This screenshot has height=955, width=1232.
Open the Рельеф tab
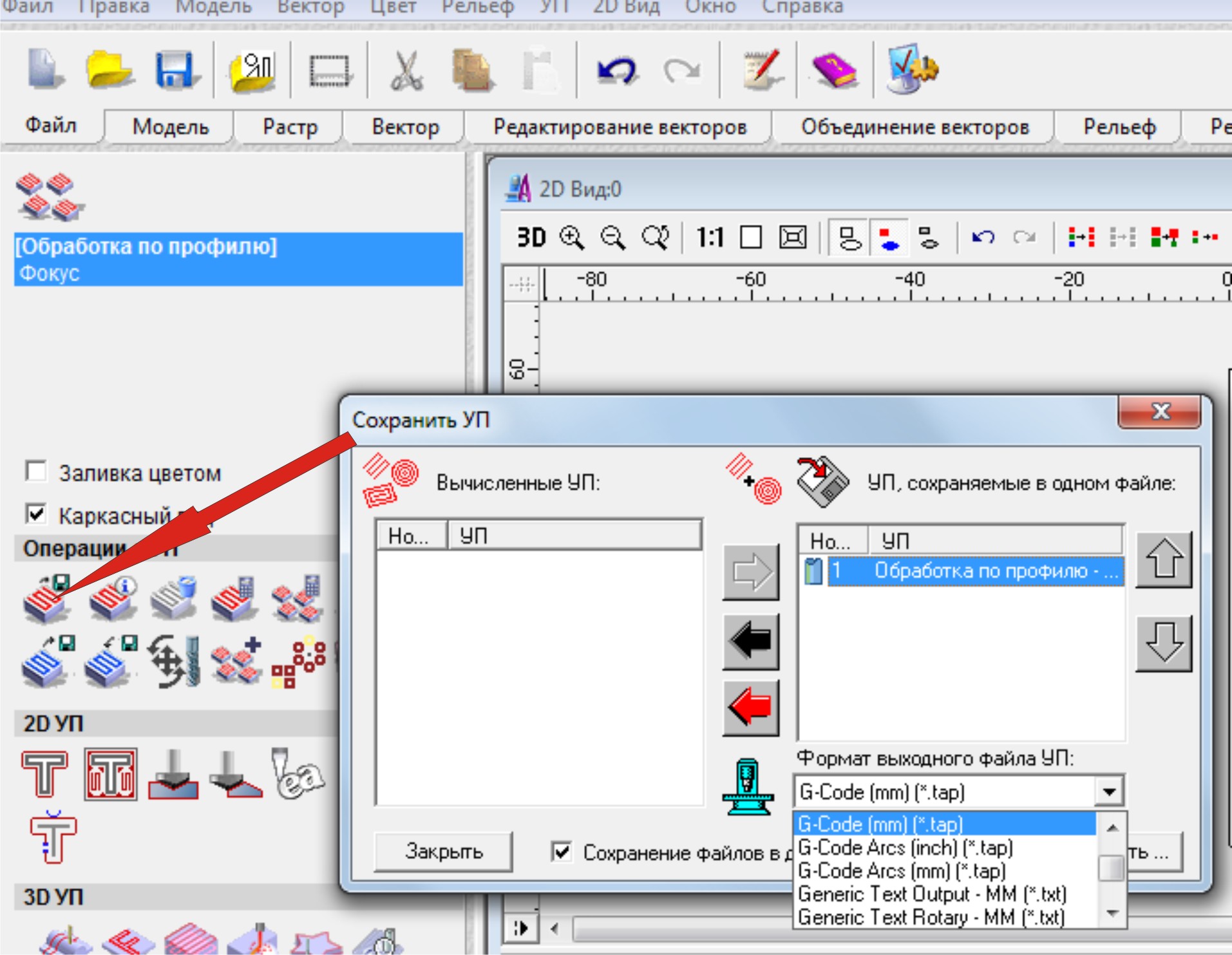1119,127
